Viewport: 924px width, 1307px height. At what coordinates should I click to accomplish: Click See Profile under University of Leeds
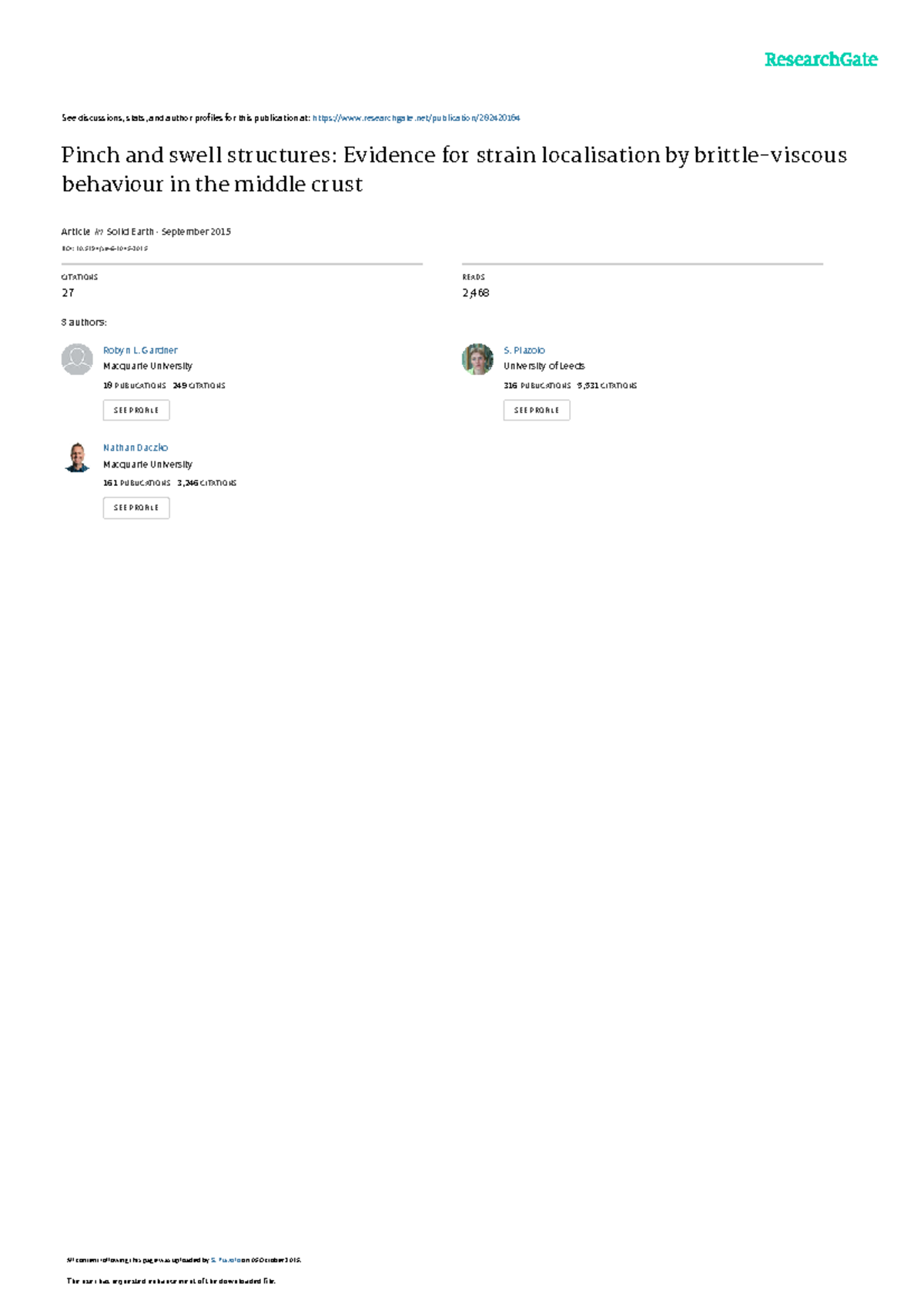coord(537,411)
